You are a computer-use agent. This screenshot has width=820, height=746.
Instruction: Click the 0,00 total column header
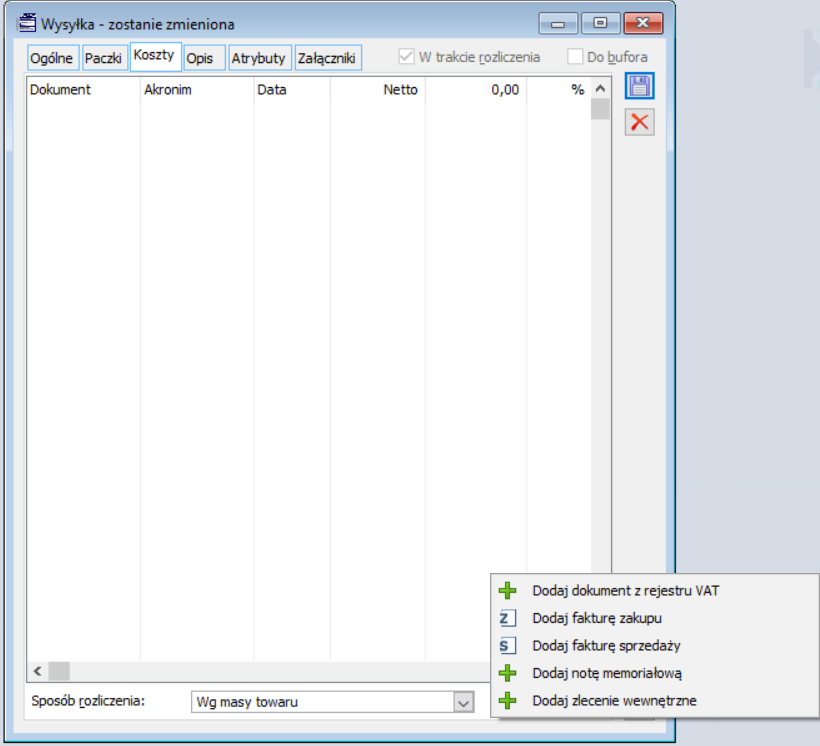(476, 89)
